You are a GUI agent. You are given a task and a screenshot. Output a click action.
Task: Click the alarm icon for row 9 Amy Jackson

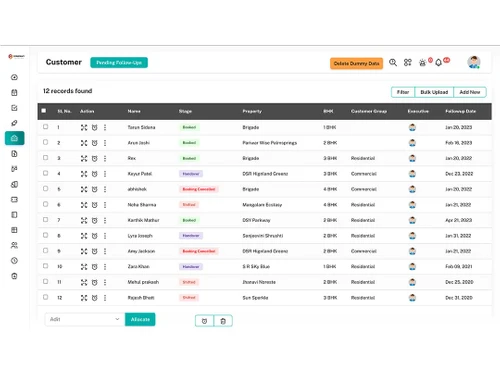[x=95, y=251]
